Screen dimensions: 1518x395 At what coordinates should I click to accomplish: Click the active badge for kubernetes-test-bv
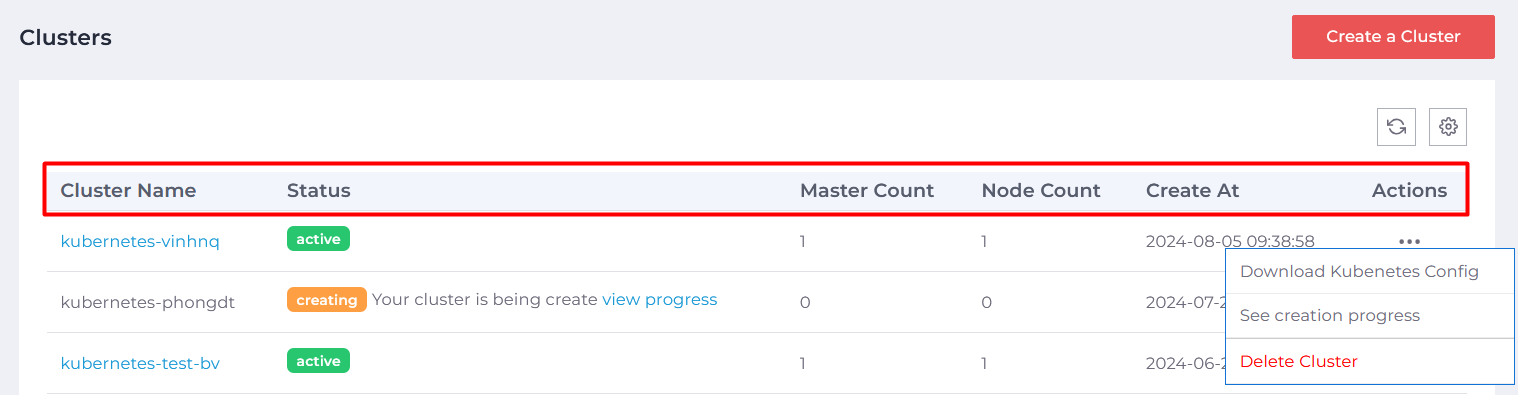(318, 361)
